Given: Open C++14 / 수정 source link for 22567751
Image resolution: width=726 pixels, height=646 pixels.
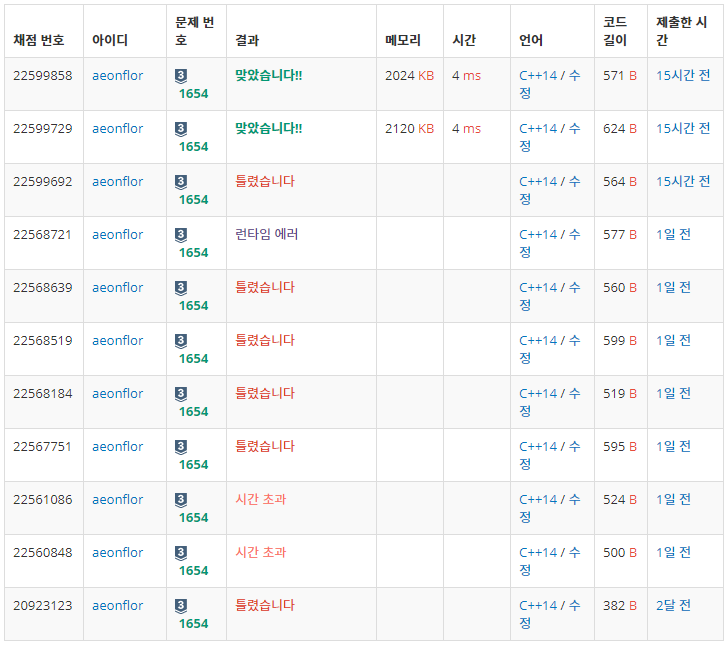Looking at the screenshot, I should pyautogui.click(x=550, y=456).
